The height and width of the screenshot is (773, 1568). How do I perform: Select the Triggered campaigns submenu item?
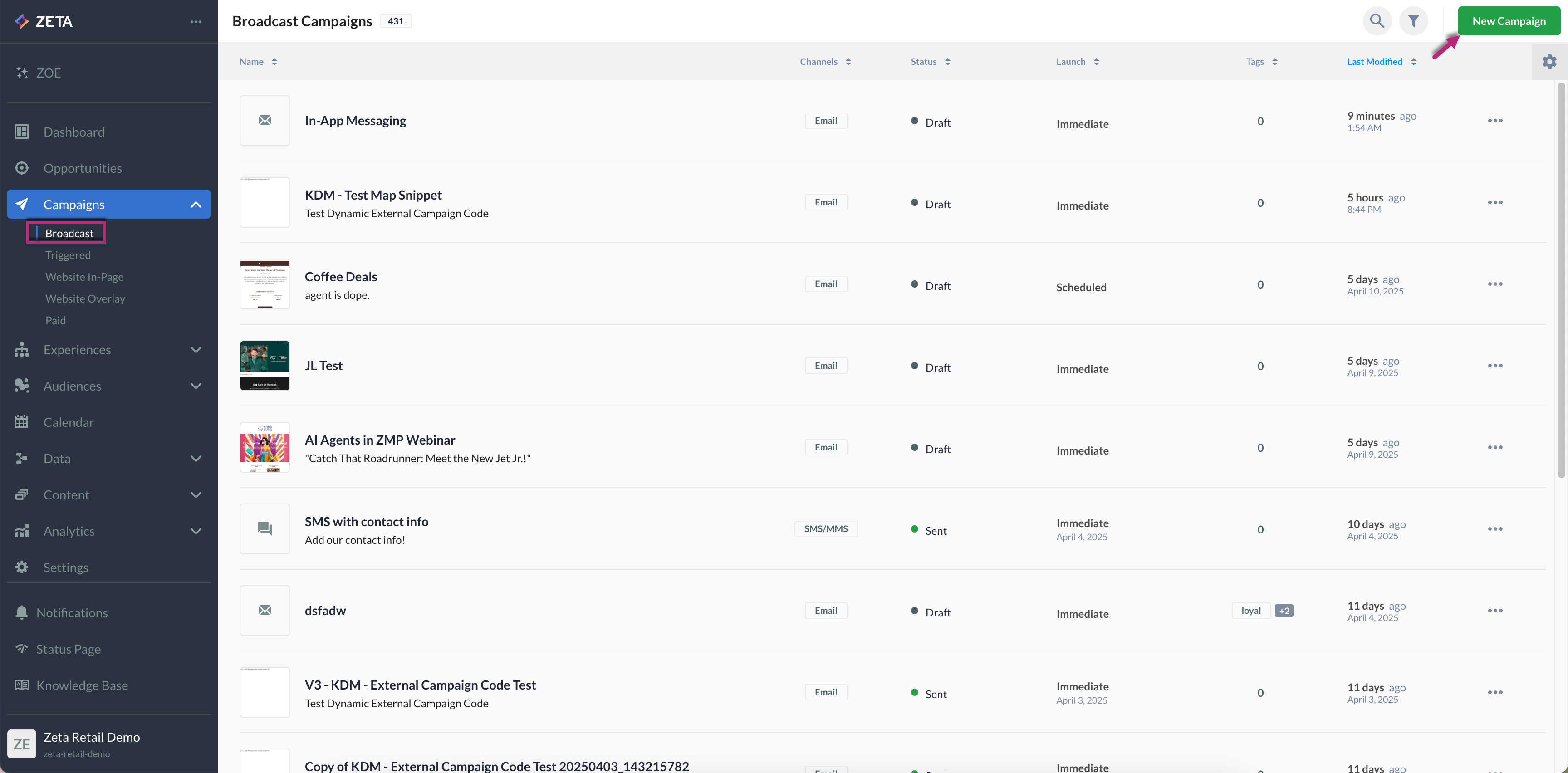click(68, 255)
